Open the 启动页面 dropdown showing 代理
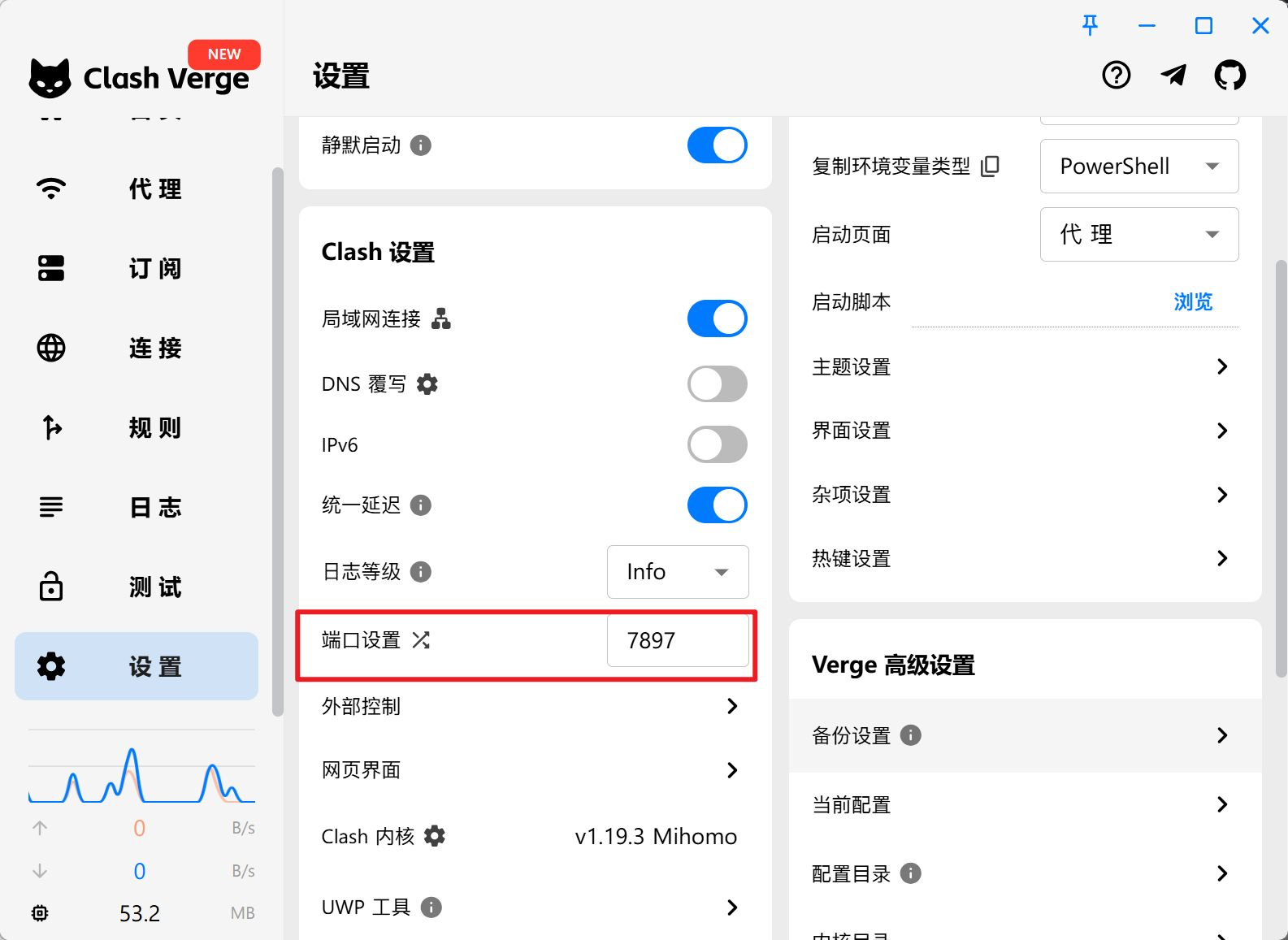The image size is (1288, 940). 1139,235
